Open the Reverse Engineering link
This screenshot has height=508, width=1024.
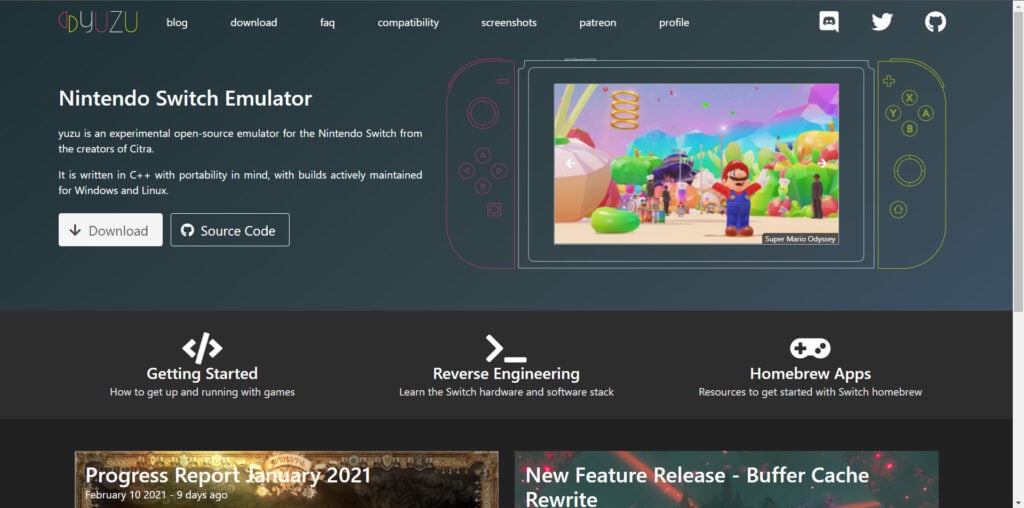(506, 373)
